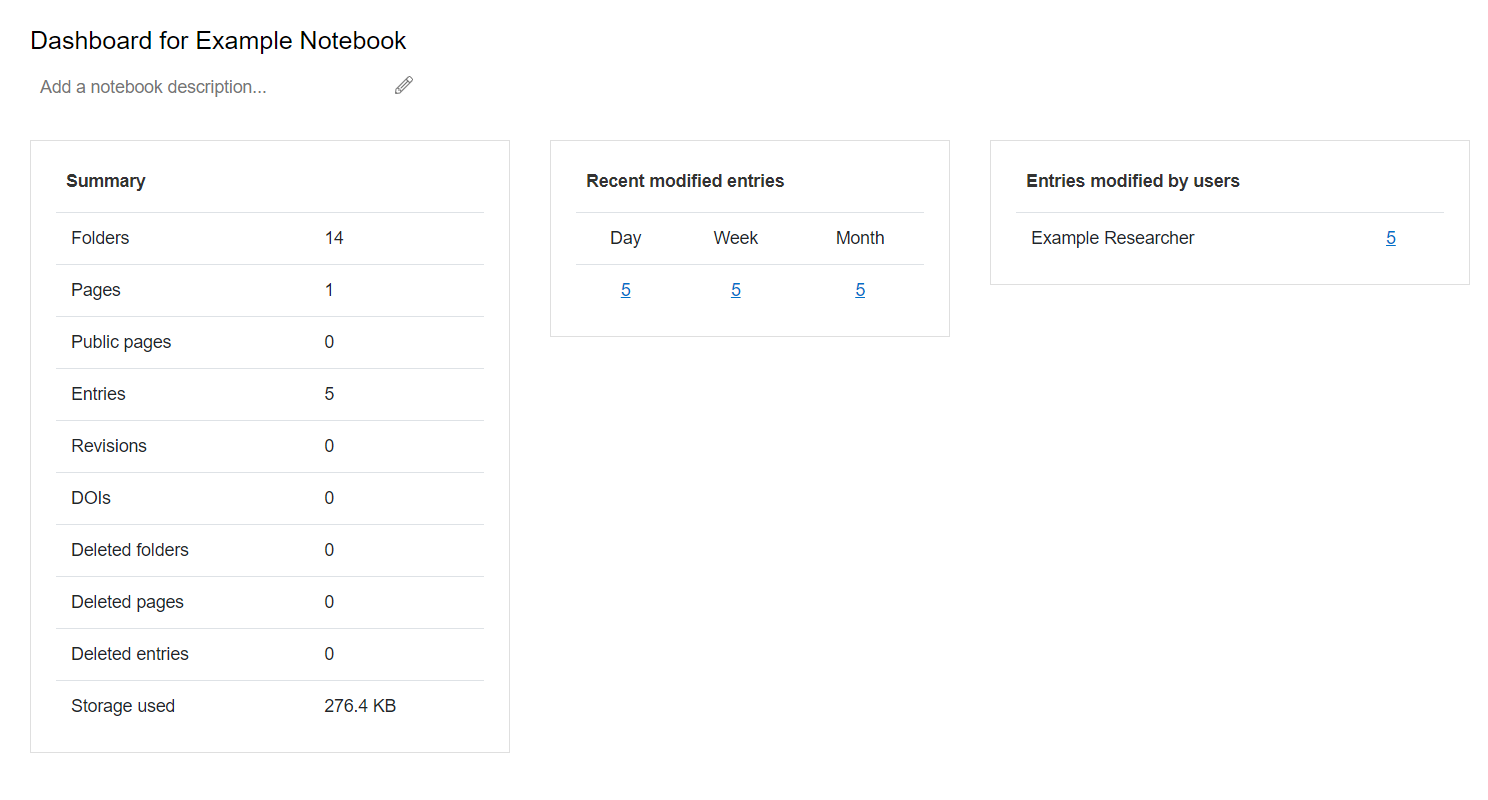Click the Revisions summary row
This screenshot has width=1488, height=800.
point(270,446)
